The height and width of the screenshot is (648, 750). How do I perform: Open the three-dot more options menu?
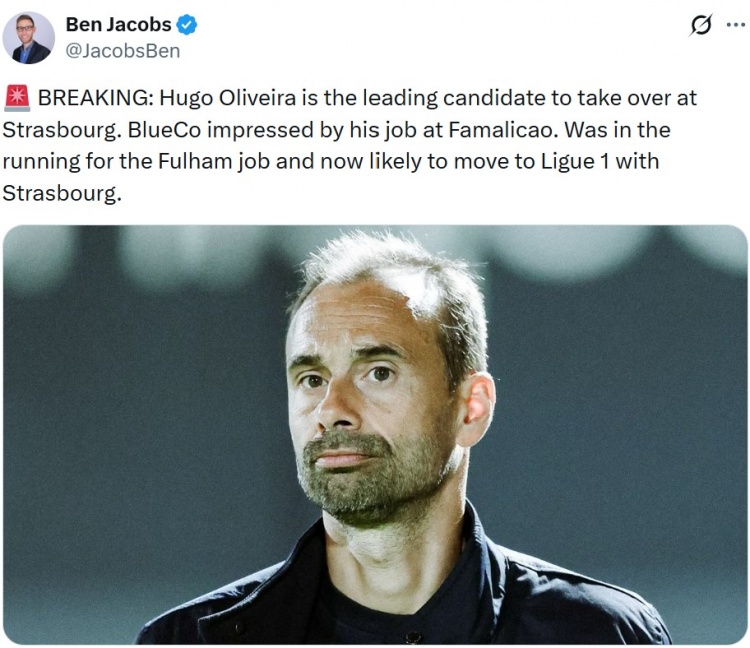pyautogui.click(x=735, y=24)
